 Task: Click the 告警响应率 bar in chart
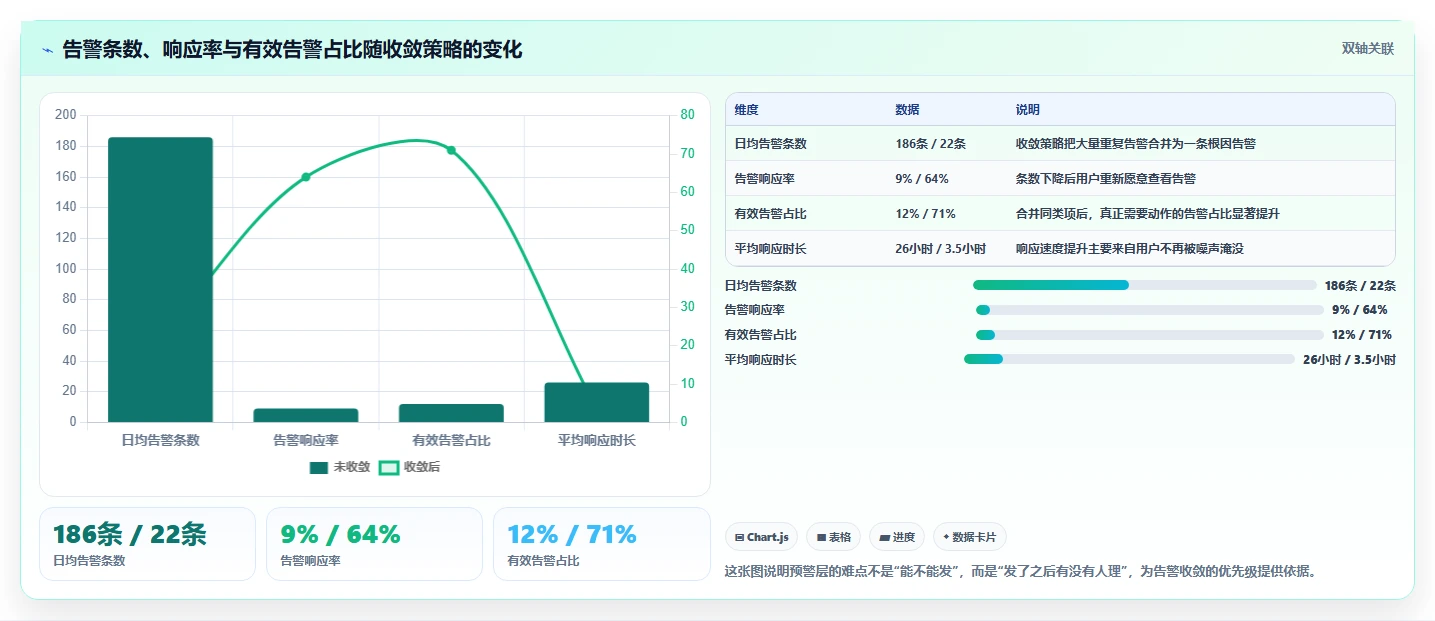(306, 415)
